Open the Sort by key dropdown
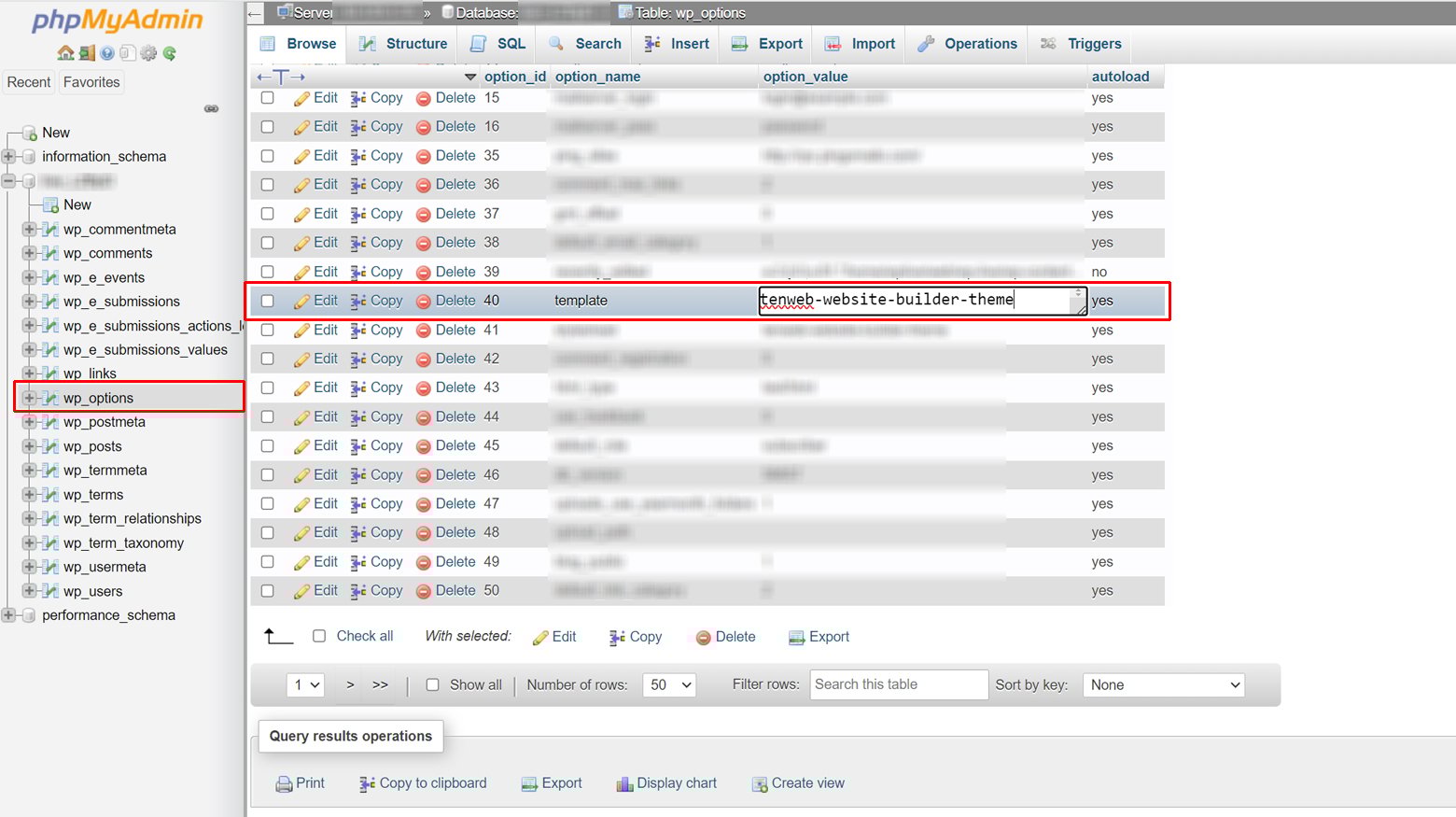Screen dimensions: 1456x817 pyautogui.click(x=1163, y=684)
